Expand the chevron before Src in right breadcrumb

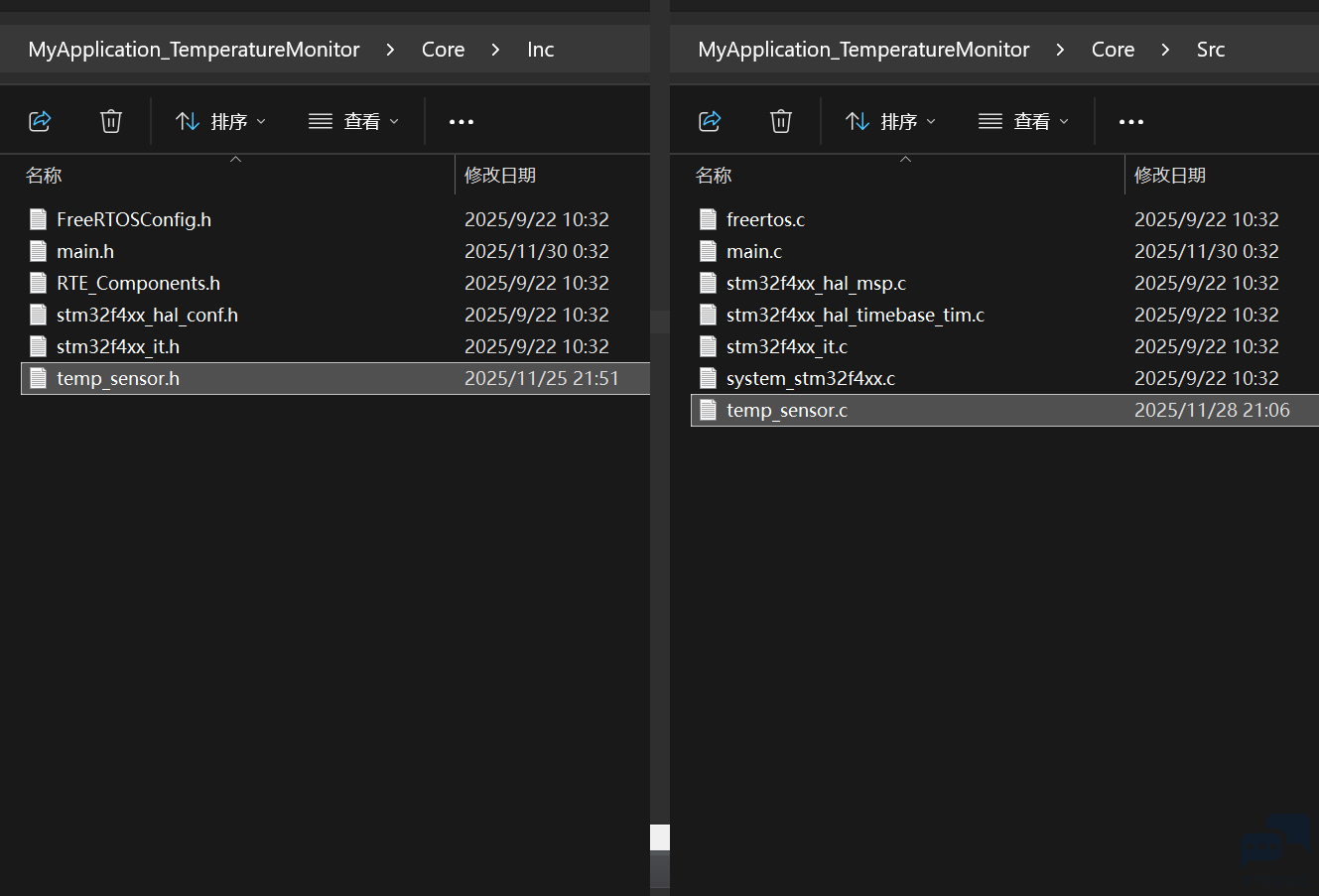point(1165,50)
